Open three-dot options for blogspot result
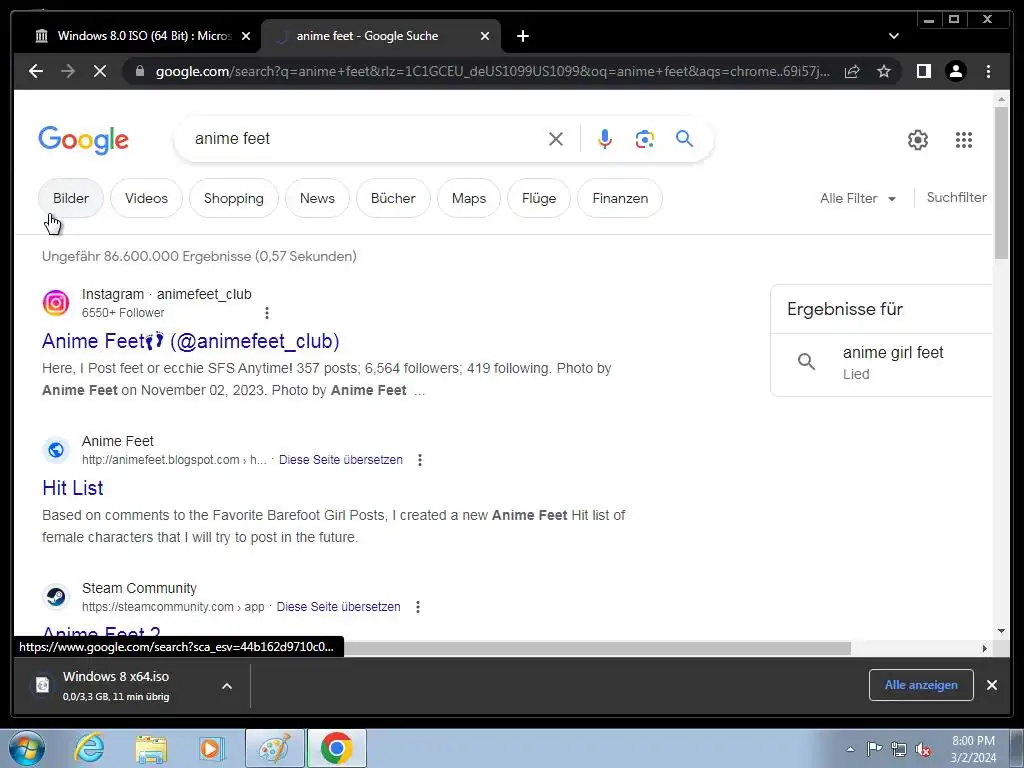 [x=420, y=460]
